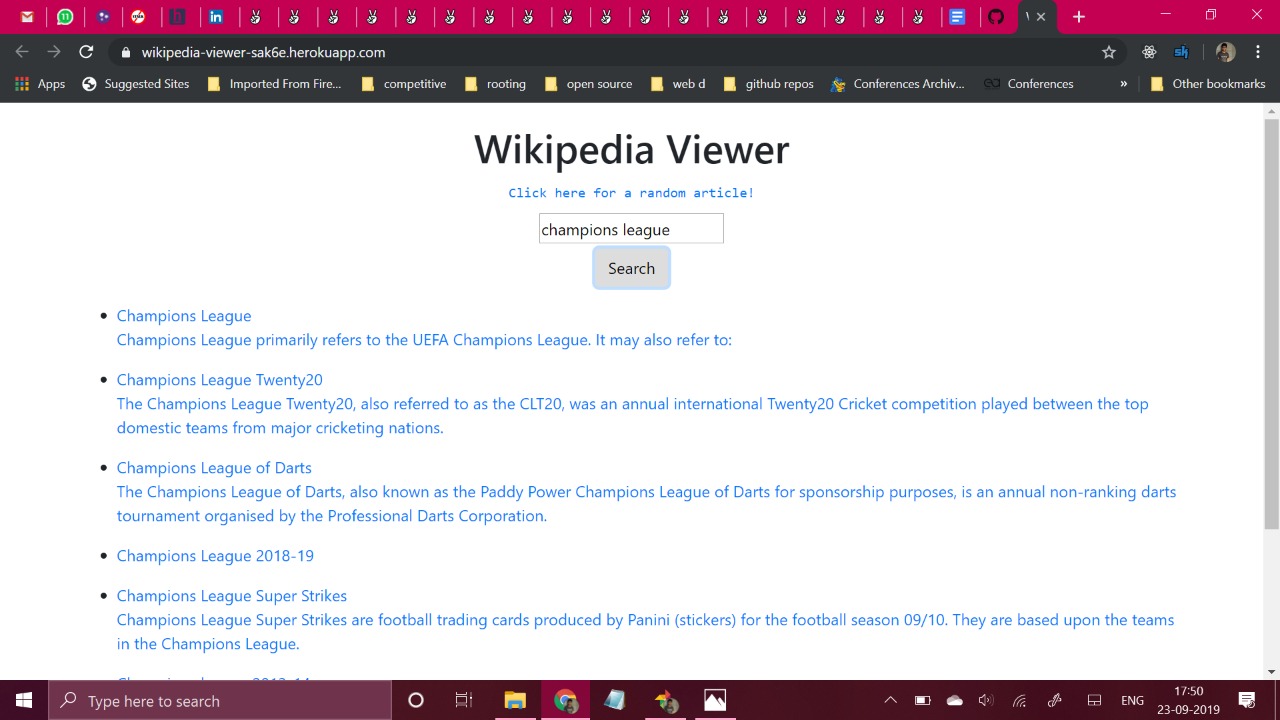The image size is (1280, 720).
Task: Open the web d bookmarks folder
Action: click(x=678, y=84)
